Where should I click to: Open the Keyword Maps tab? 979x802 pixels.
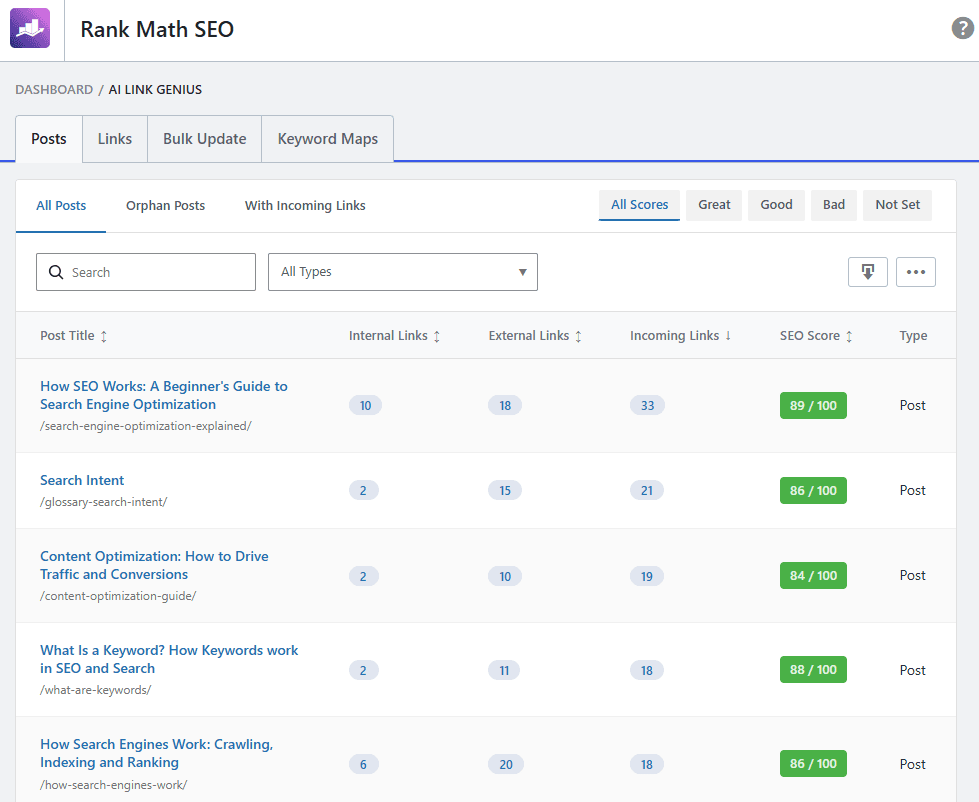point(328,139)
